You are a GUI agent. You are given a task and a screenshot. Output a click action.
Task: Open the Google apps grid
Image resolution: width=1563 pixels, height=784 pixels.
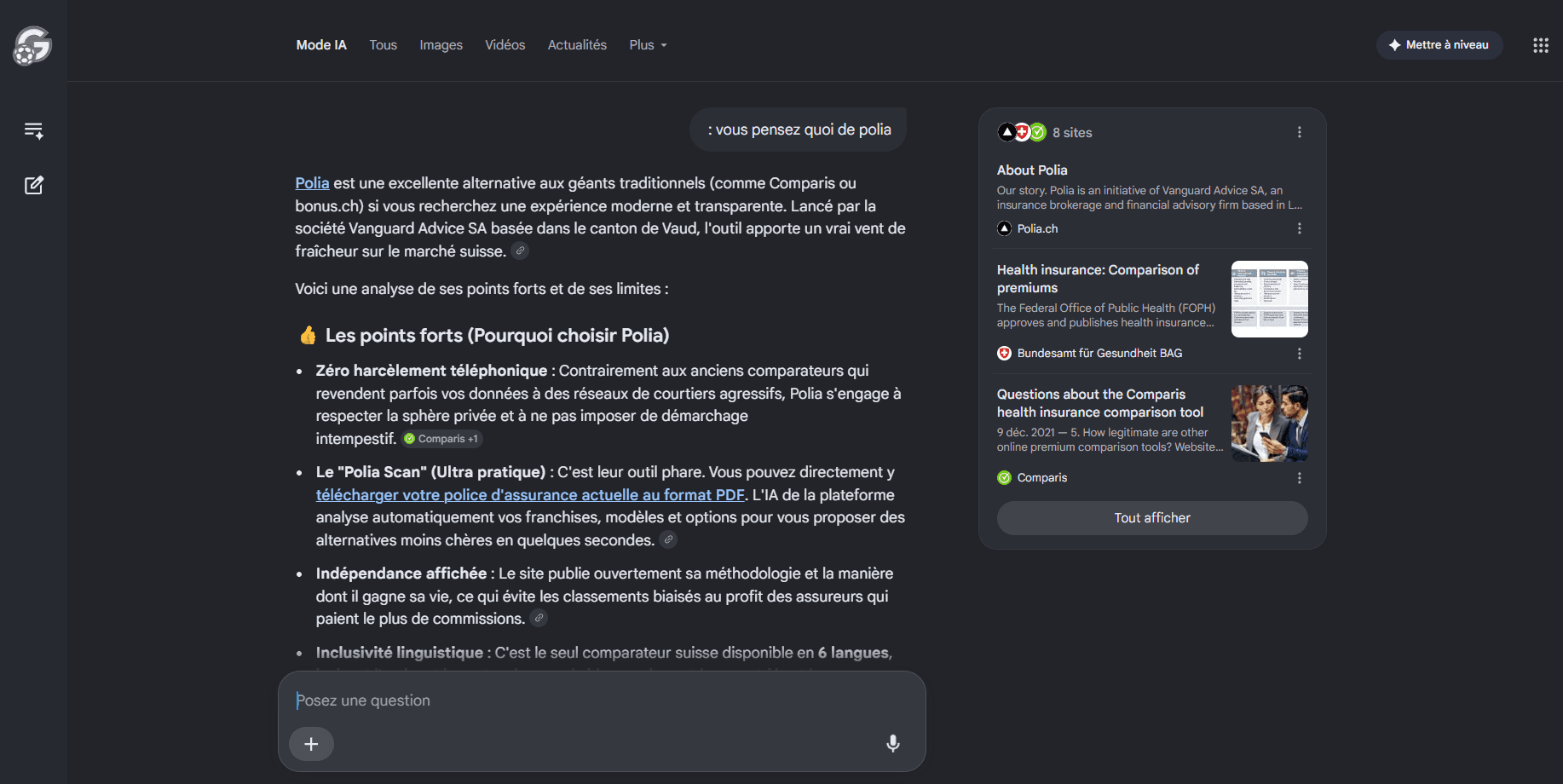click(x=1540, y=45)
